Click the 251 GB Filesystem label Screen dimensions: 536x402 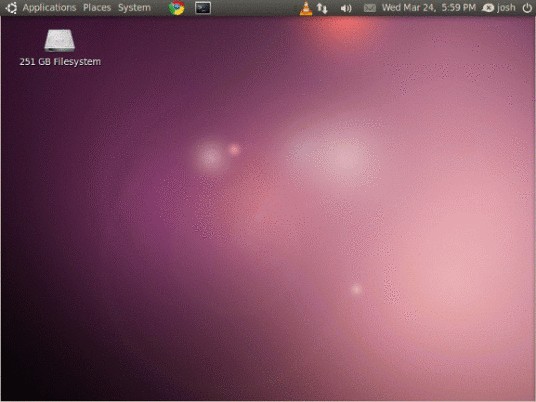point(60,62)
